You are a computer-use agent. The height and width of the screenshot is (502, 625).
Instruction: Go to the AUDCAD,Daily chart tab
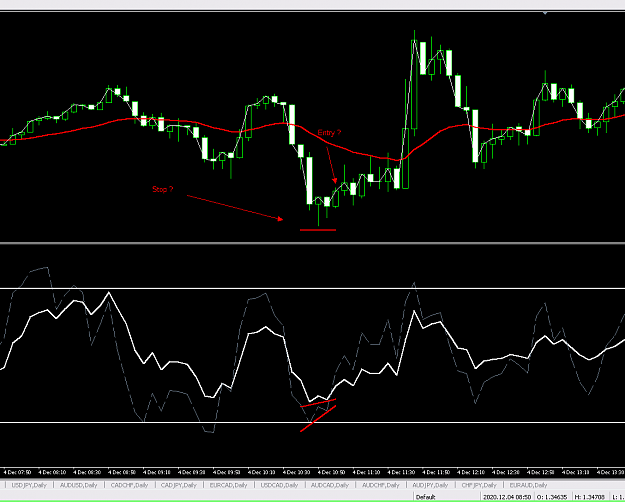pos(330,485)
